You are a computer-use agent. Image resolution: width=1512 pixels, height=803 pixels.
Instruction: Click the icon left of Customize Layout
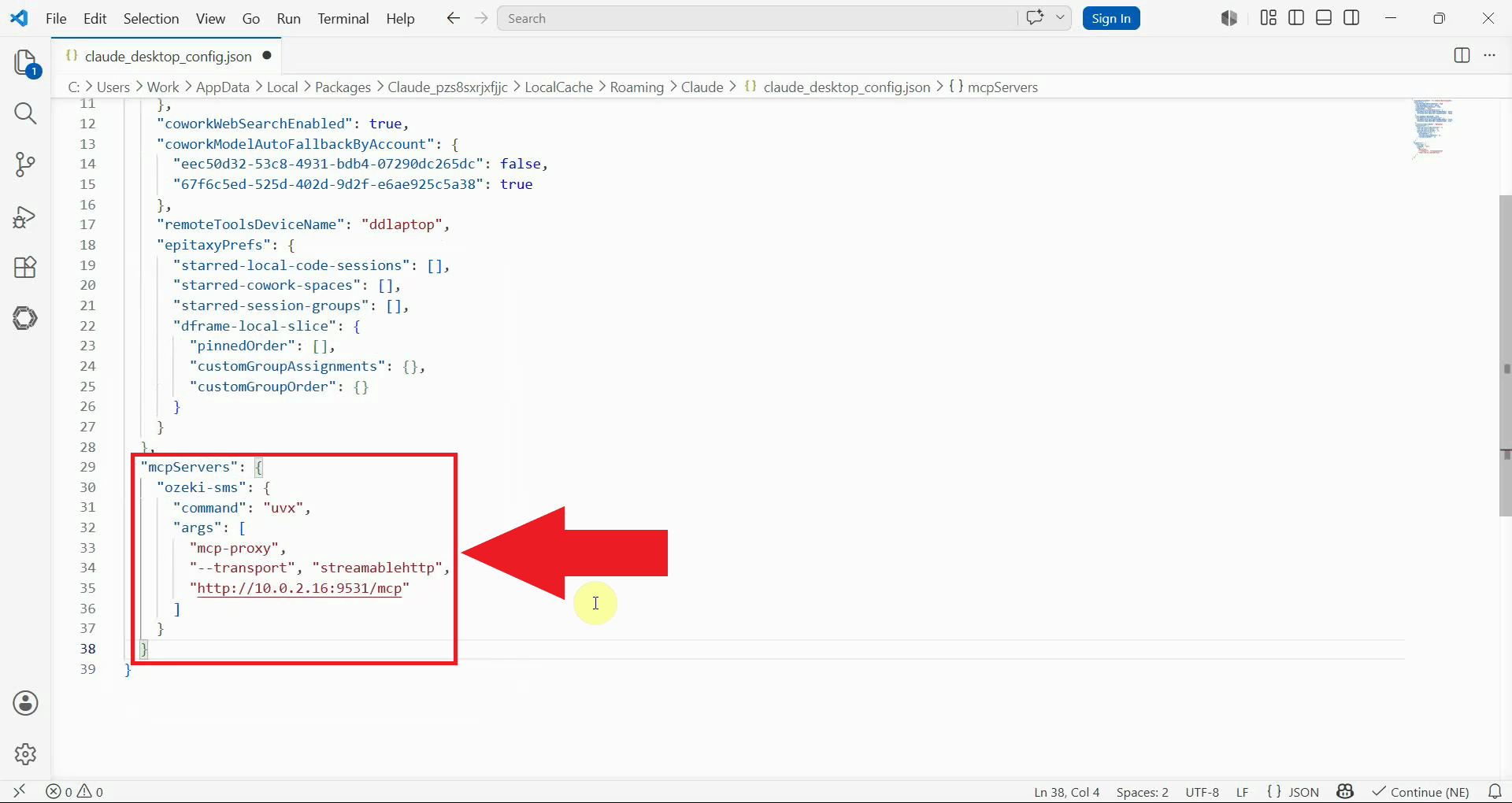coord(1229,18)
